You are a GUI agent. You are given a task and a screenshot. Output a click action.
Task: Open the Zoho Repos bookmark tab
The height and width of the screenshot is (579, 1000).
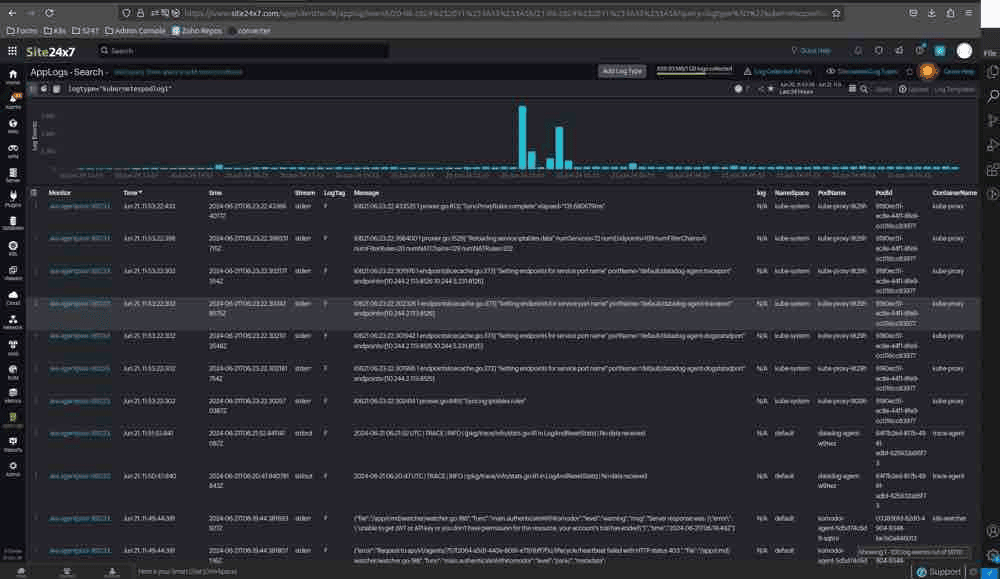pyautogui.click(x=196, y=31)
